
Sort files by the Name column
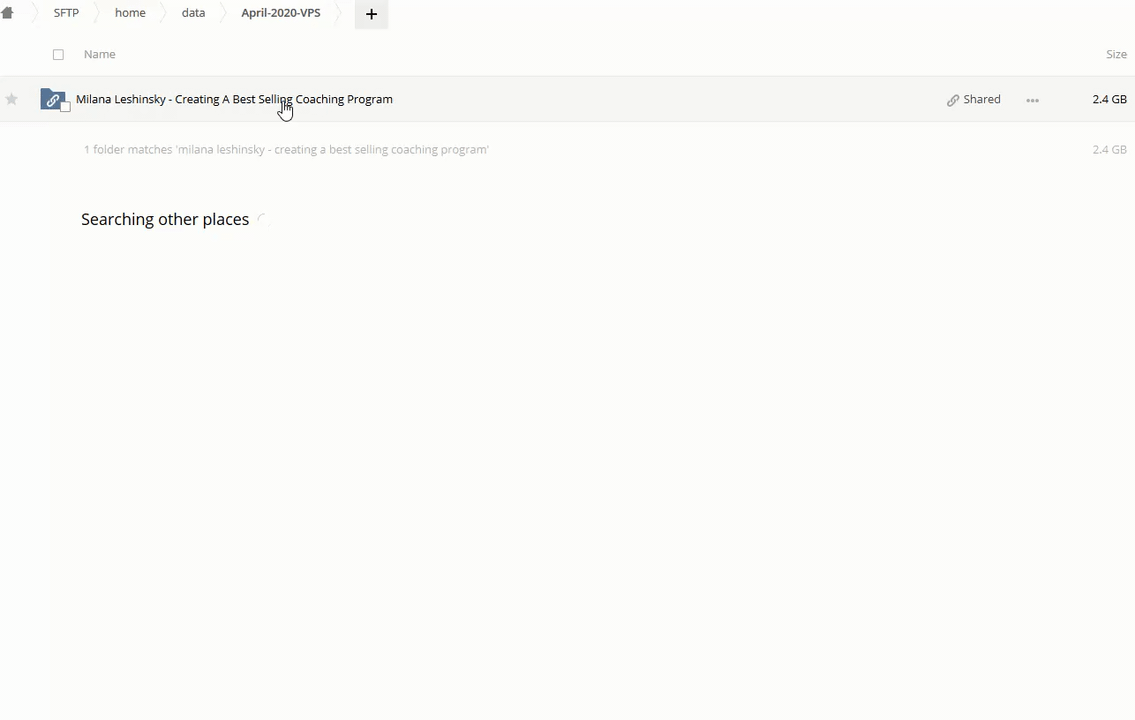tap(99, 54)
